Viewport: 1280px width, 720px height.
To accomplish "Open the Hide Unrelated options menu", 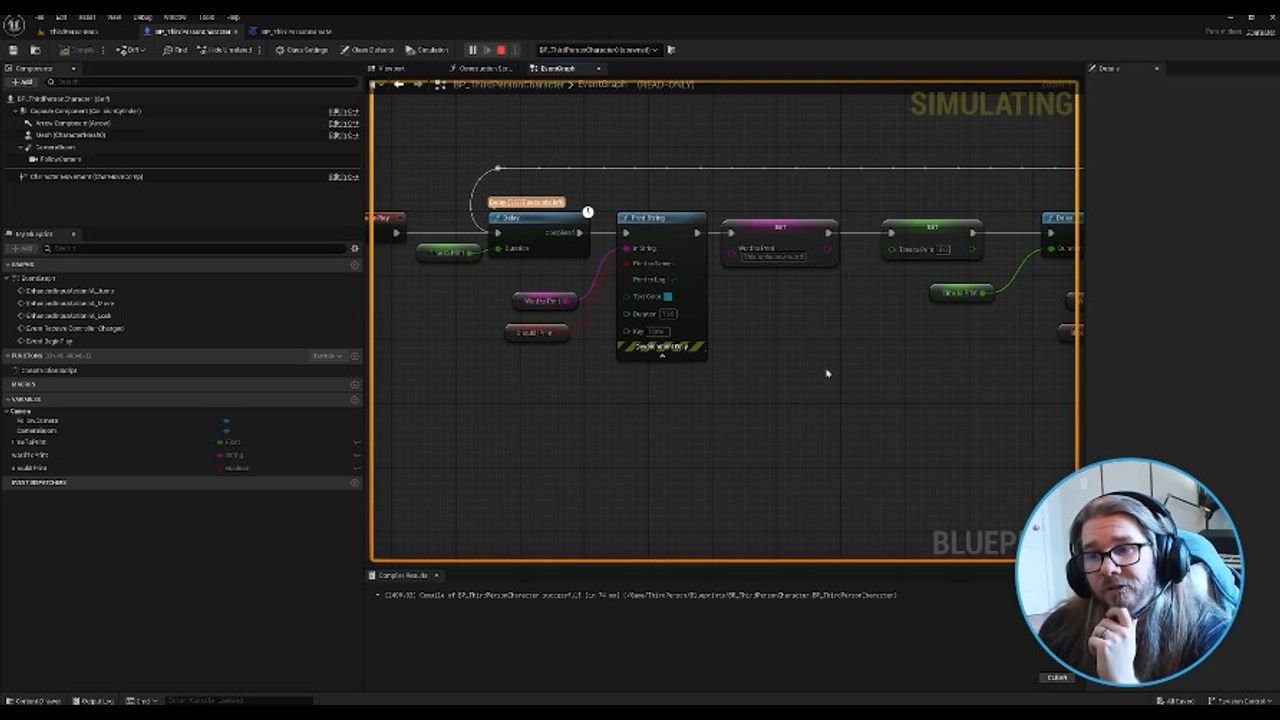I will (x=260, y=50).
